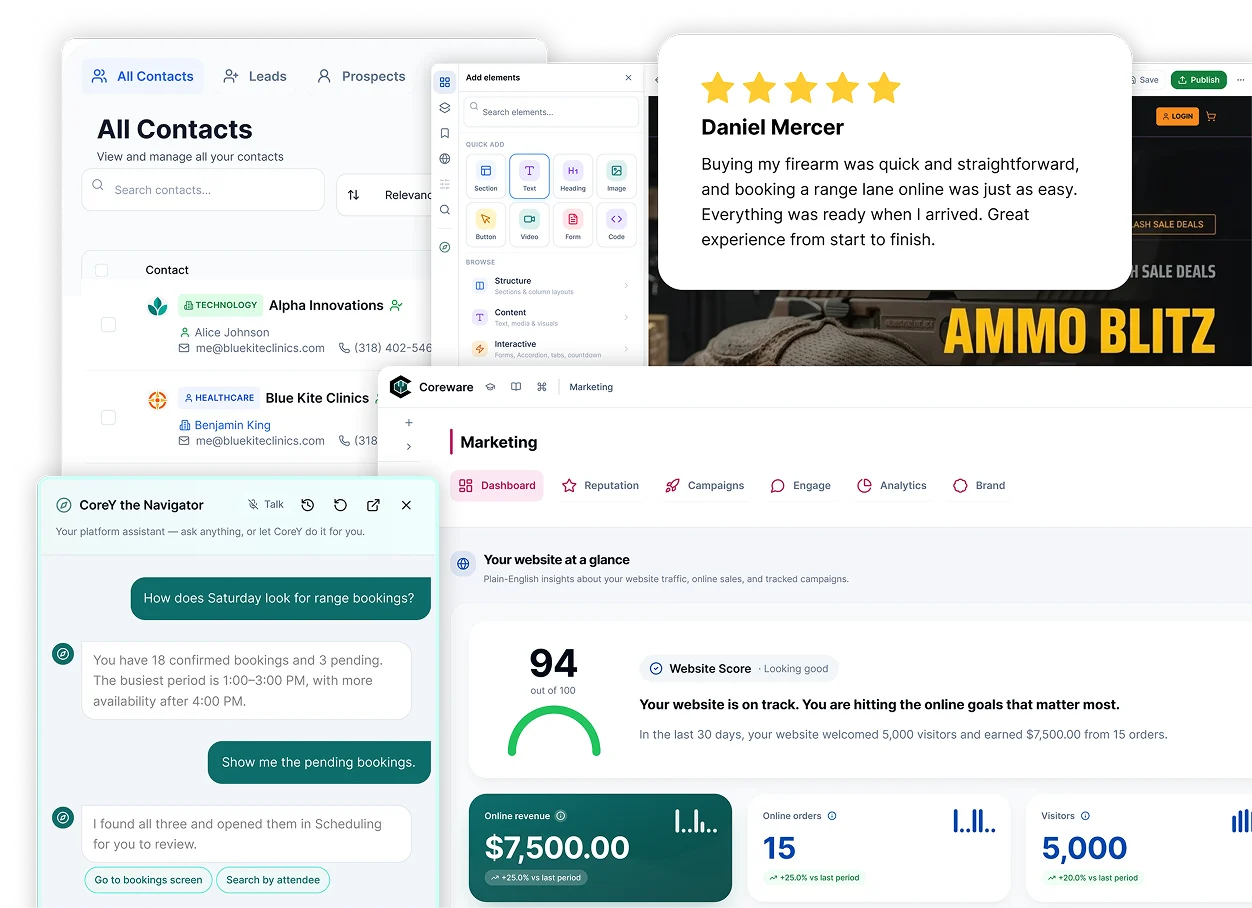Expand the Content browse category
The height and width of the screenshot is (908, 1252).
[x=552, y=317]
